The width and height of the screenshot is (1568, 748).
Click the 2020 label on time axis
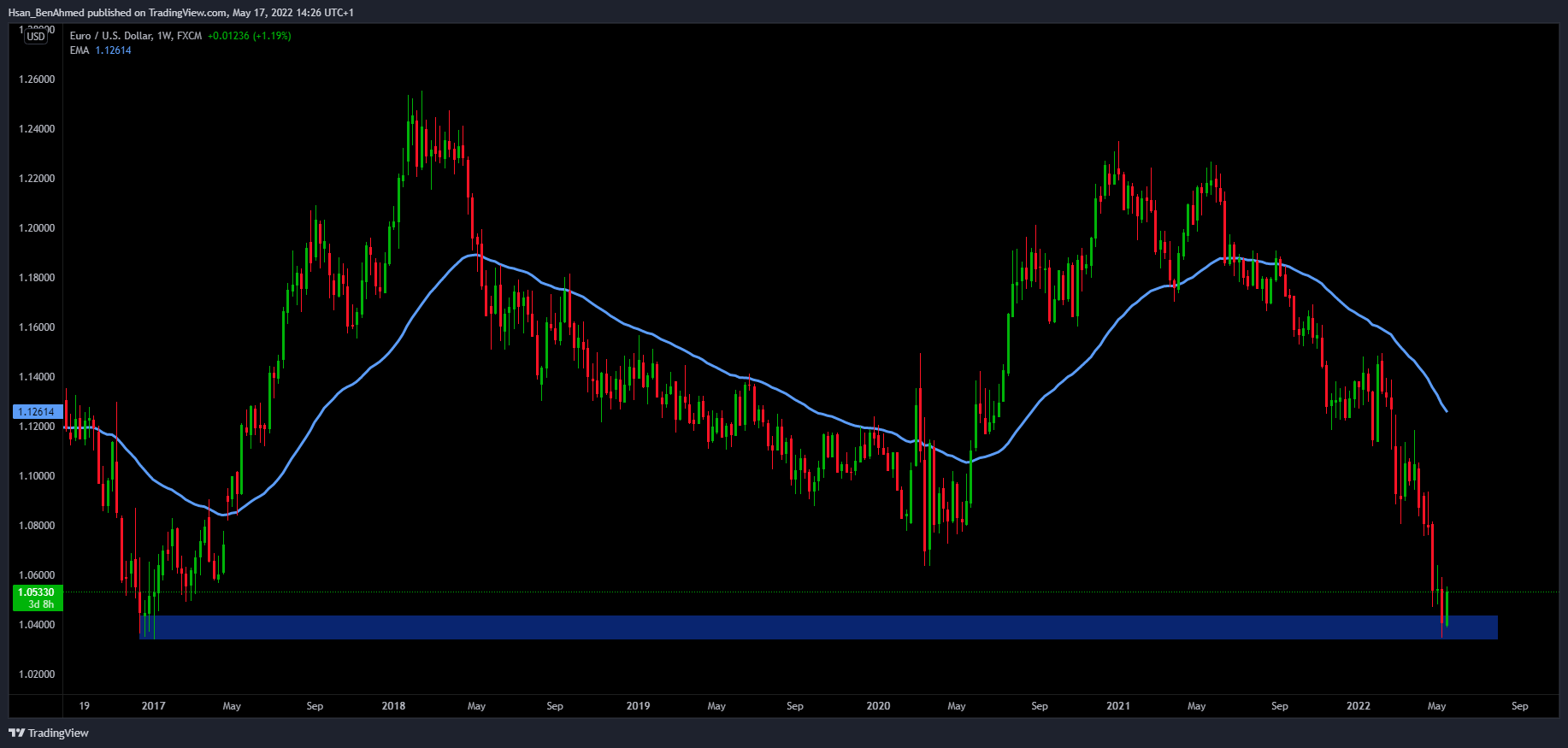pyautogui.click(x=878, y=706)
